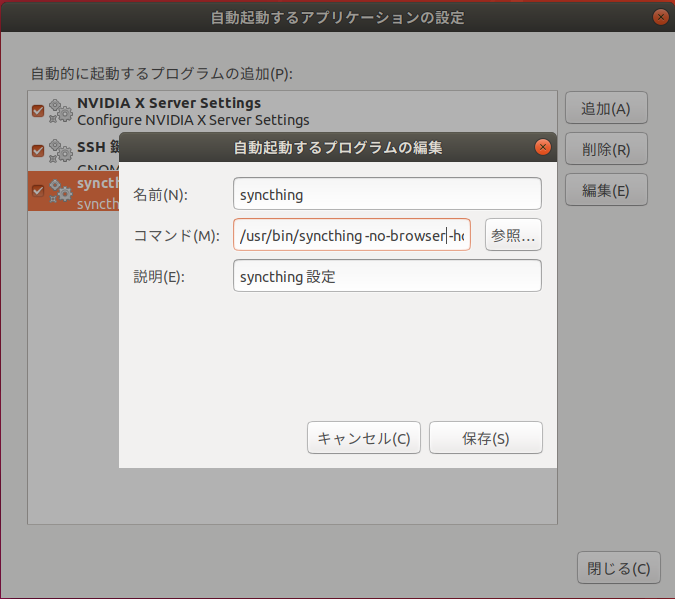Toggle the syncthing entry checkbox
Viewport: 675px width, 599px height.
[x=38, y=191]
